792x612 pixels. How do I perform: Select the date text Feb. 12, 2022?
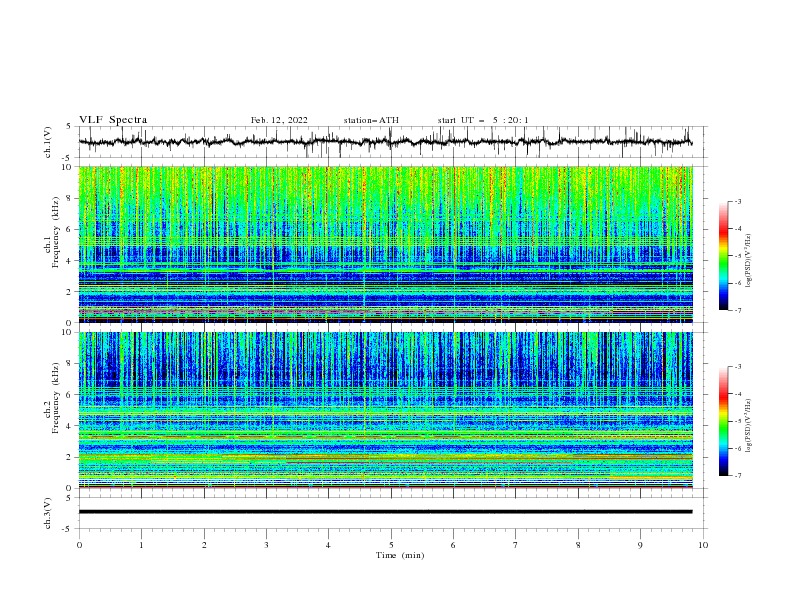pyautogui.click(x=279, y=120)
